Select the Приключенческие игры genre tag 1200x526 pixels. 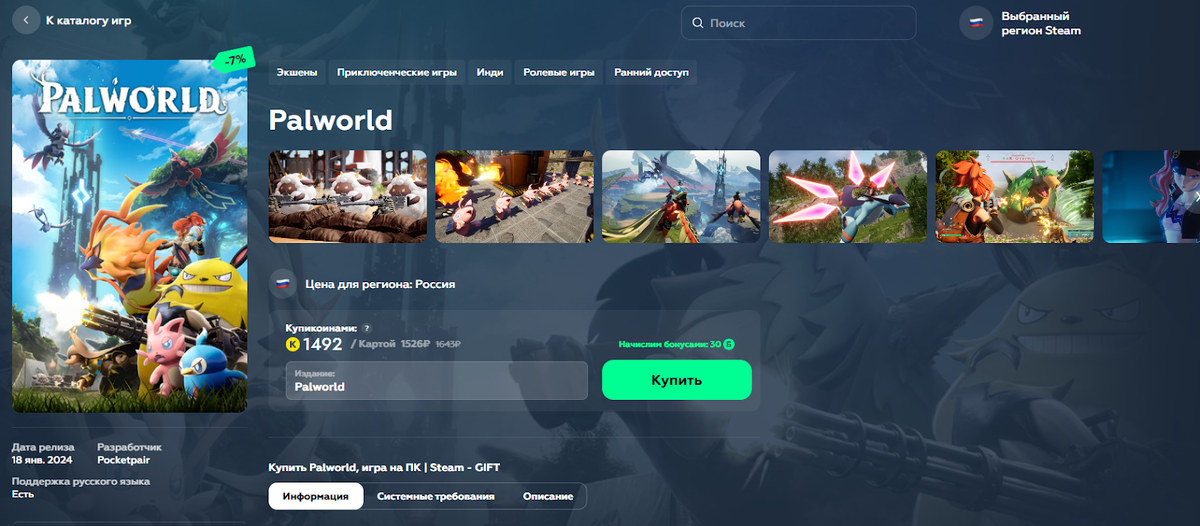tap(397, 72)
